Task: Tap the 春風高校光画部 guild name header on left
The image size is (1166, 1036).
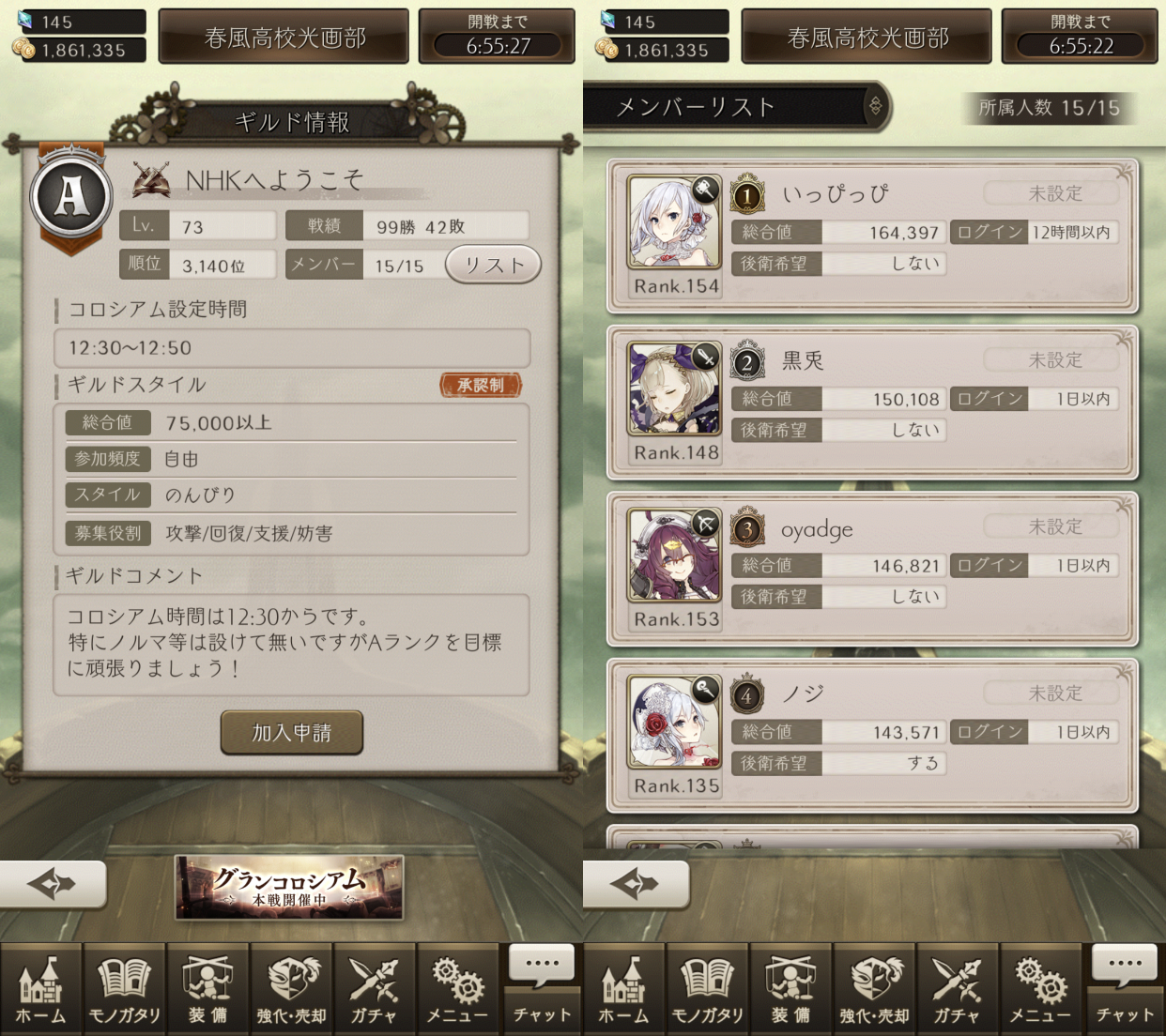Action: [x=284, y=37]
